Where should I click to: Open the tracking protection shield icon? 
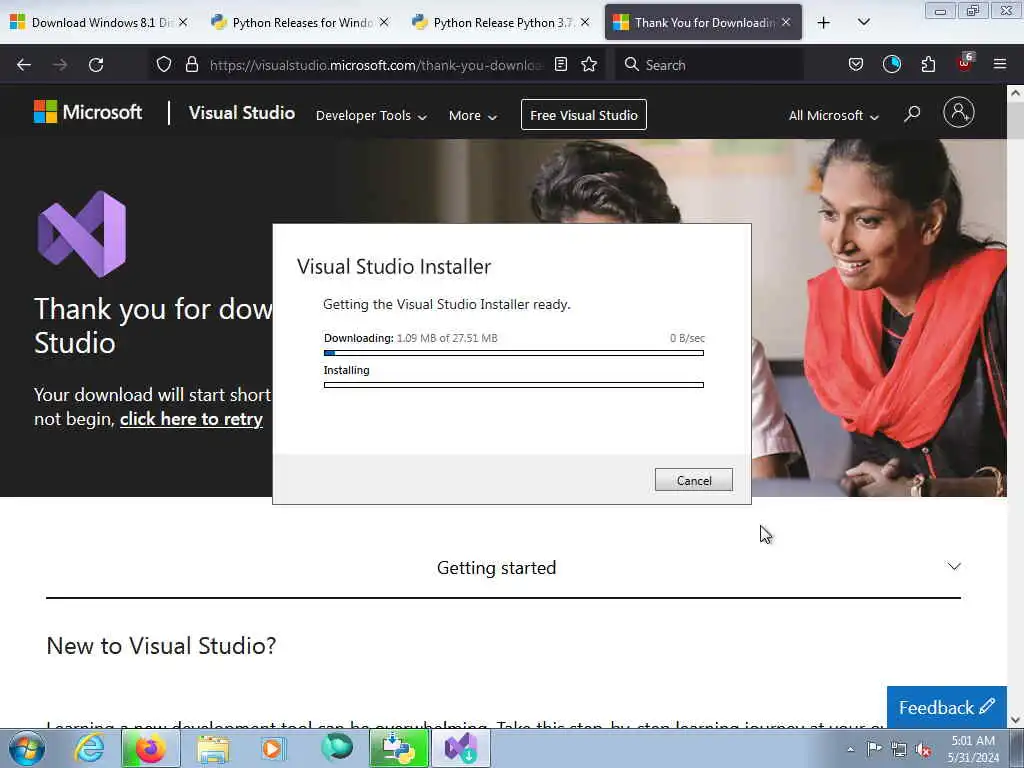point(164,64)
